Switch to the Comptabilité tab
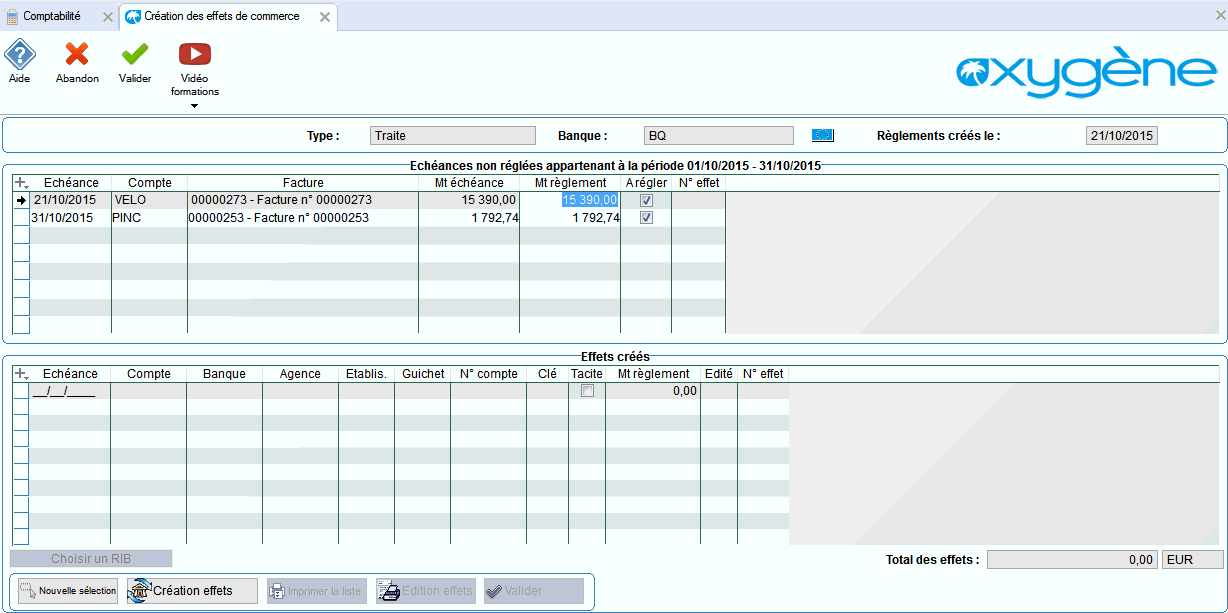This screenshot has height=613, width=1228. pos(52,17)
